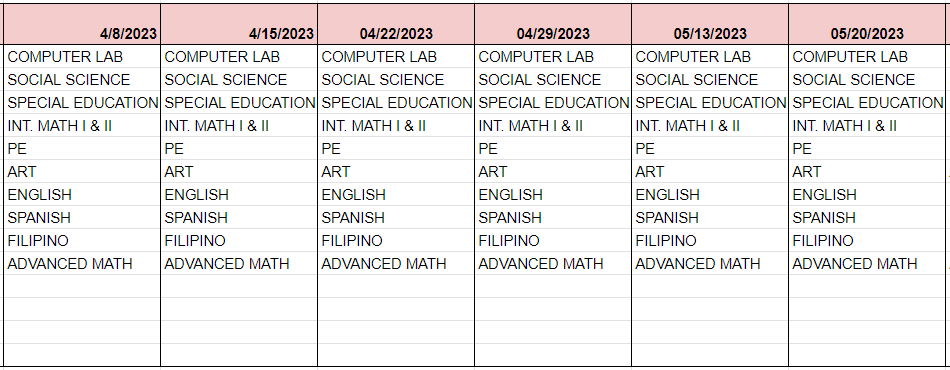
Task: Click FILIPINO cell under 04/22/2023
Action: [x=396, y=241]
